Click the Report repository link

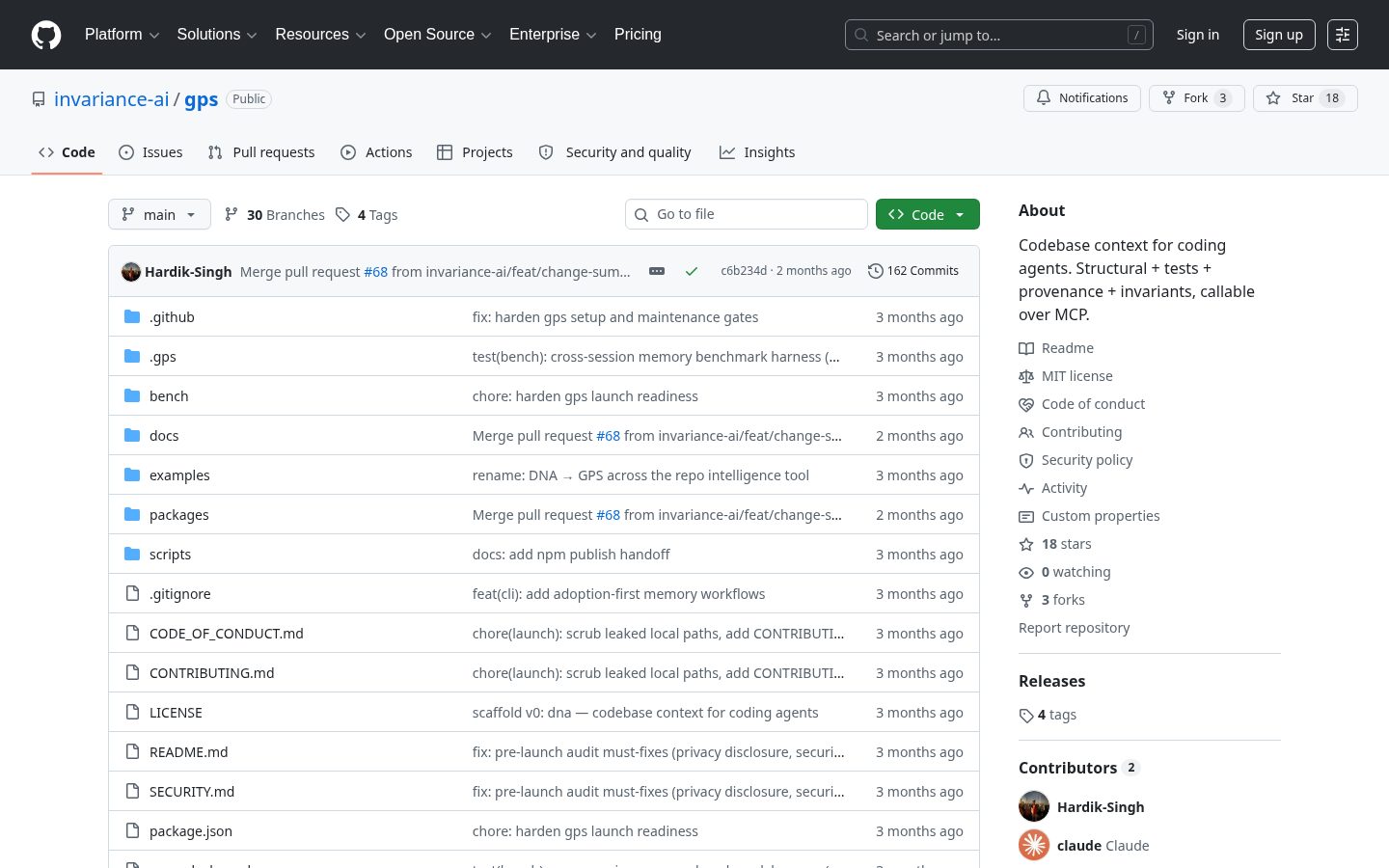[1074, 628]
